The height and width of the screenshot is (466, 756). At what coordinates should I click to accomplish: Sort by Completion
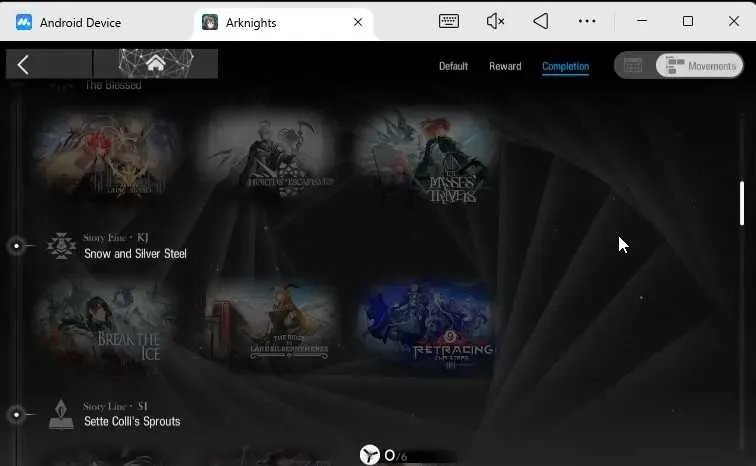pyautogui.click(x=565, y=66)
